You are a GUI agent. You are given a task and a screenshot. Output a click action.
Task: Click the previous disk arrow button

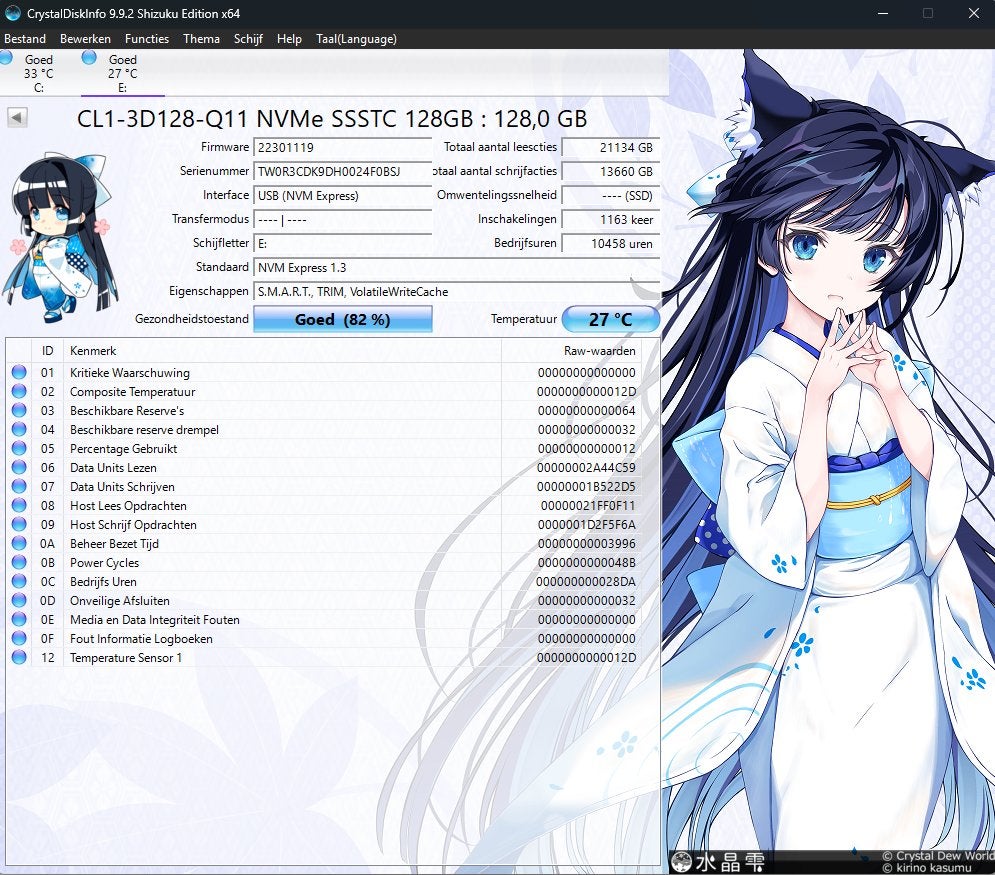17,117
